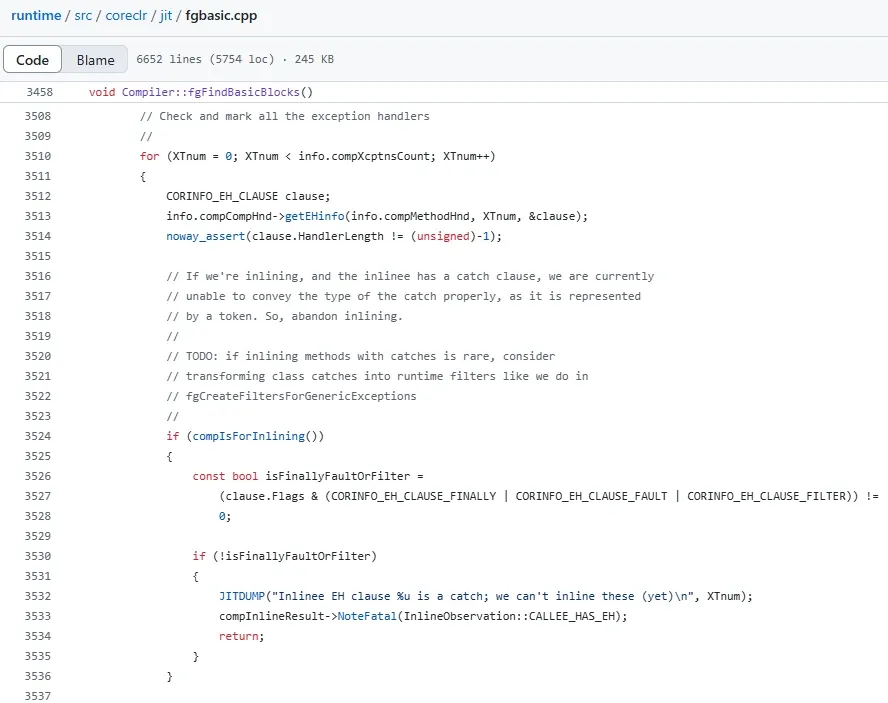Click the comment mentioning fgCreateFiltersForGenericExceptions

[291, 397]
